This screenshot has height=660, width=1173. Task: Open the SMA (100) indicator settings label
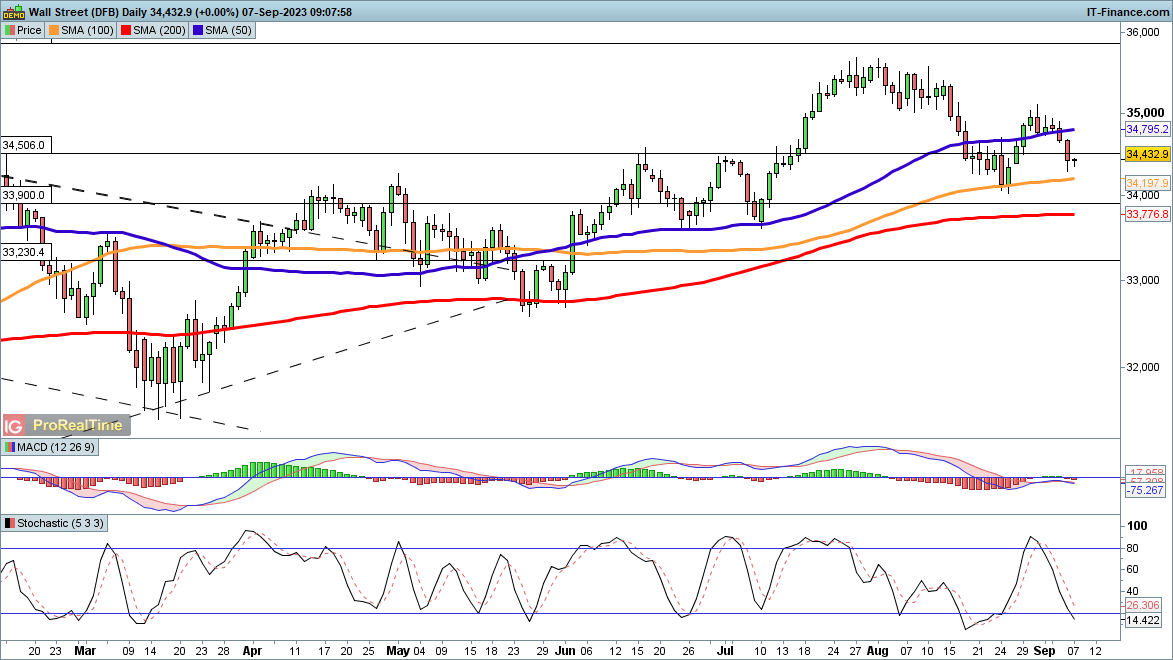coord(87,30)
